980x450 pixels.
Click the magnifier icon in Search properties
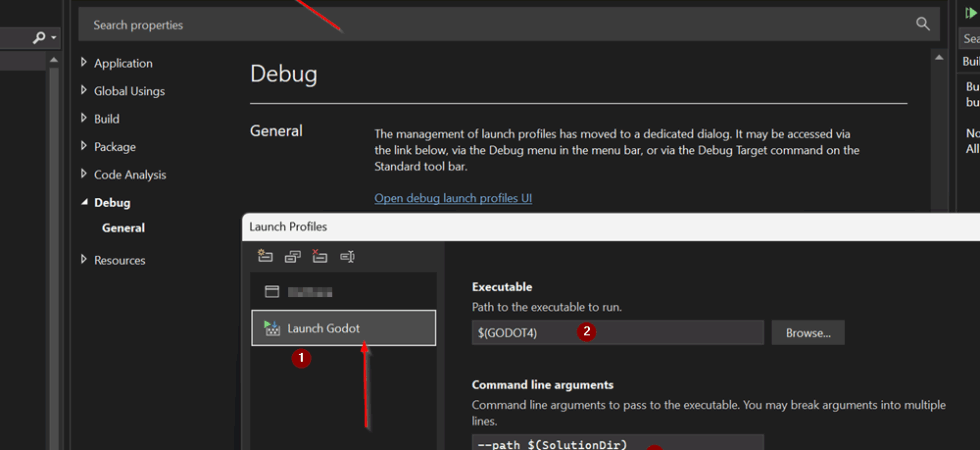tap(922, 24)
